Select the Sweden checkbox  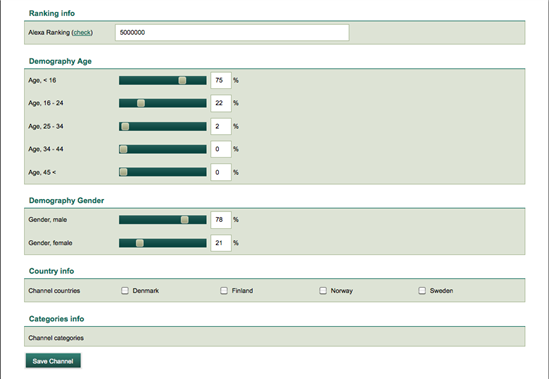pyautogui.click(x=422, y=291)
